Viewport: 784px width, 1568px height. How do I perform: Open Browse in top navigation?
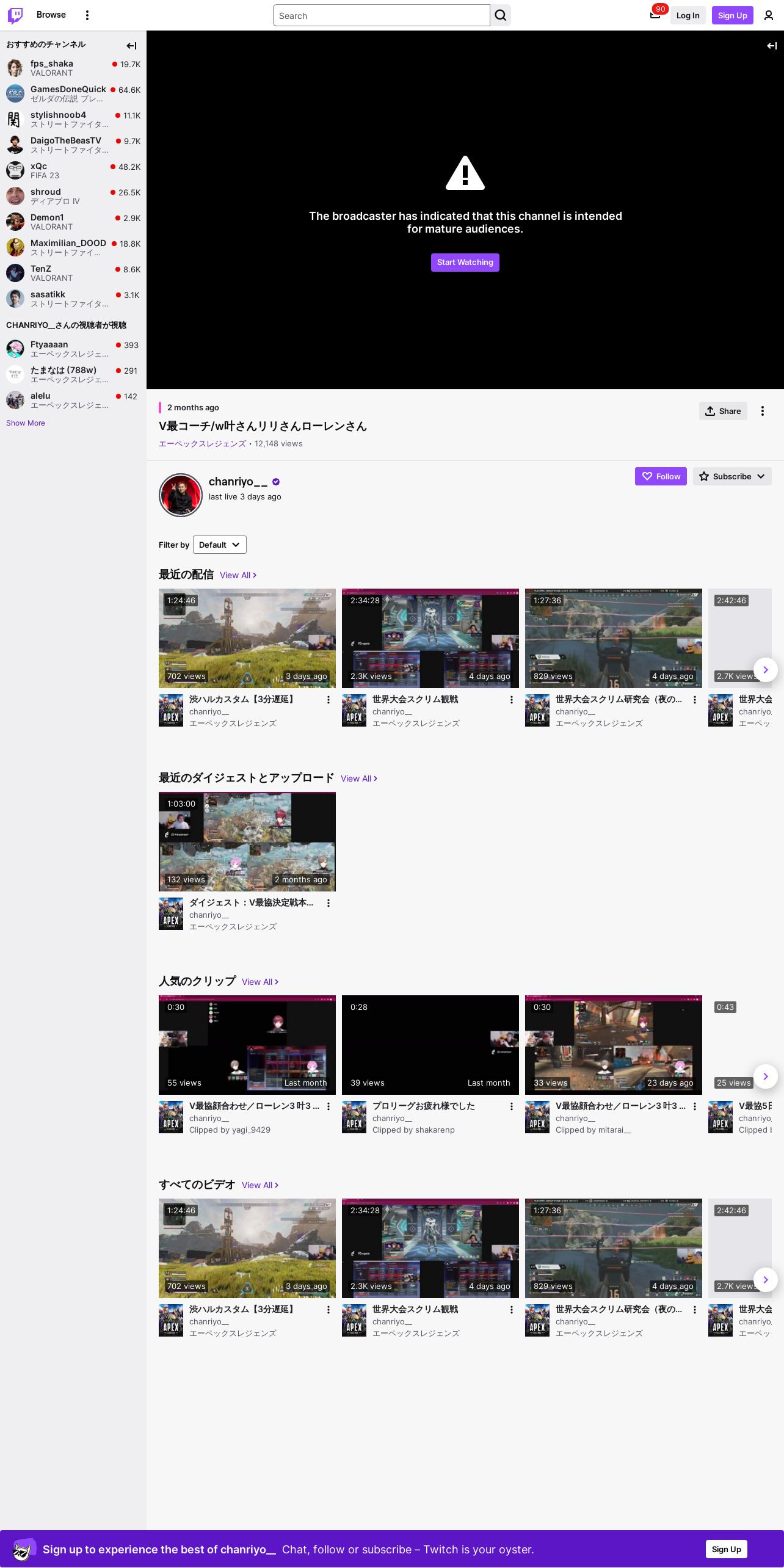[x=51, y=15]
